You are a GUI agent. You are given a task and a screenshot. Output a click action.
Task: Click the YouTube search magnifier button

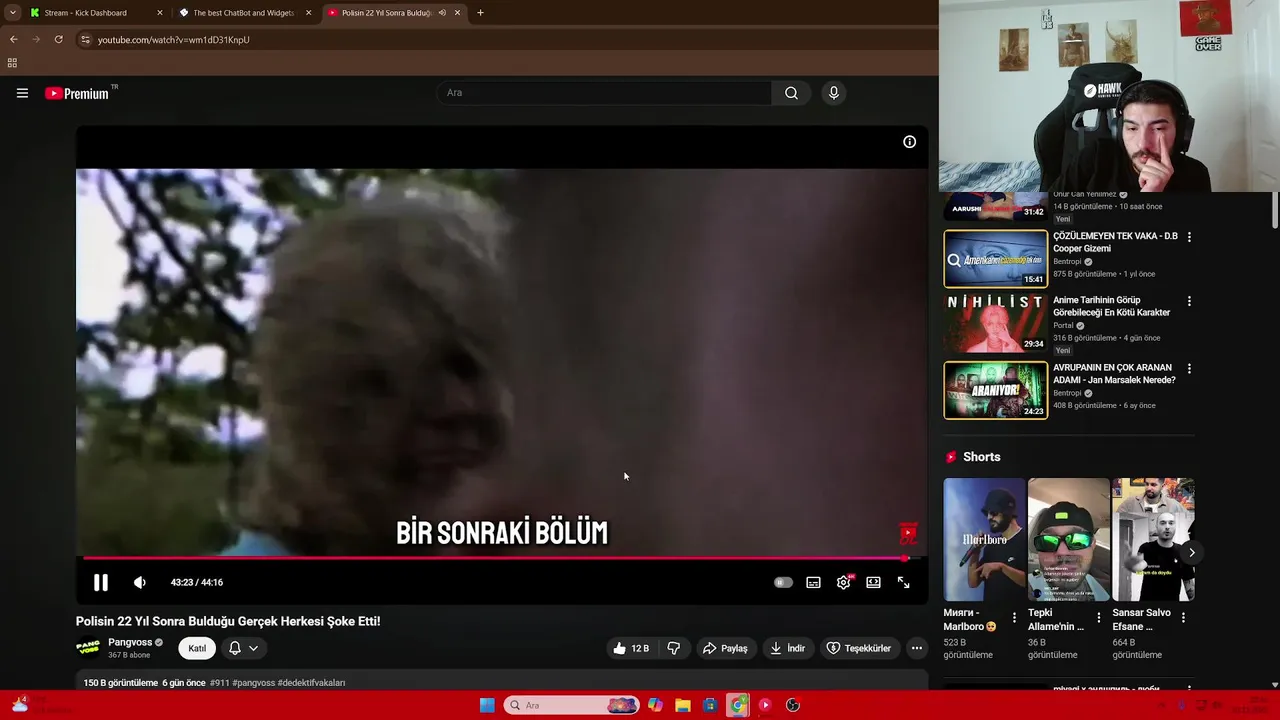click(791, 93)
